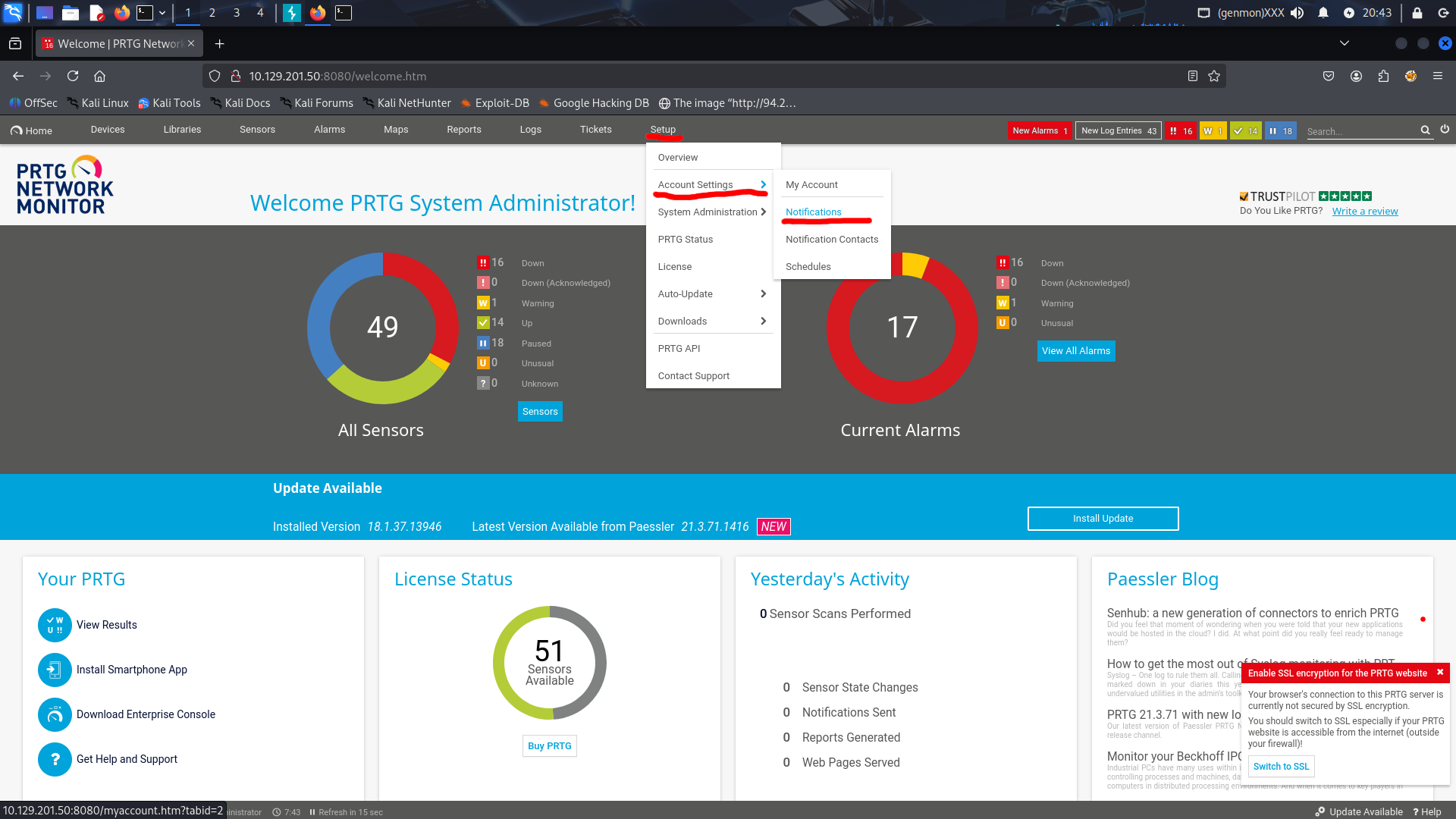The height and width of the screenshot is (819, 1456).
Task: Click the Install Update button
Action: 1103,519
